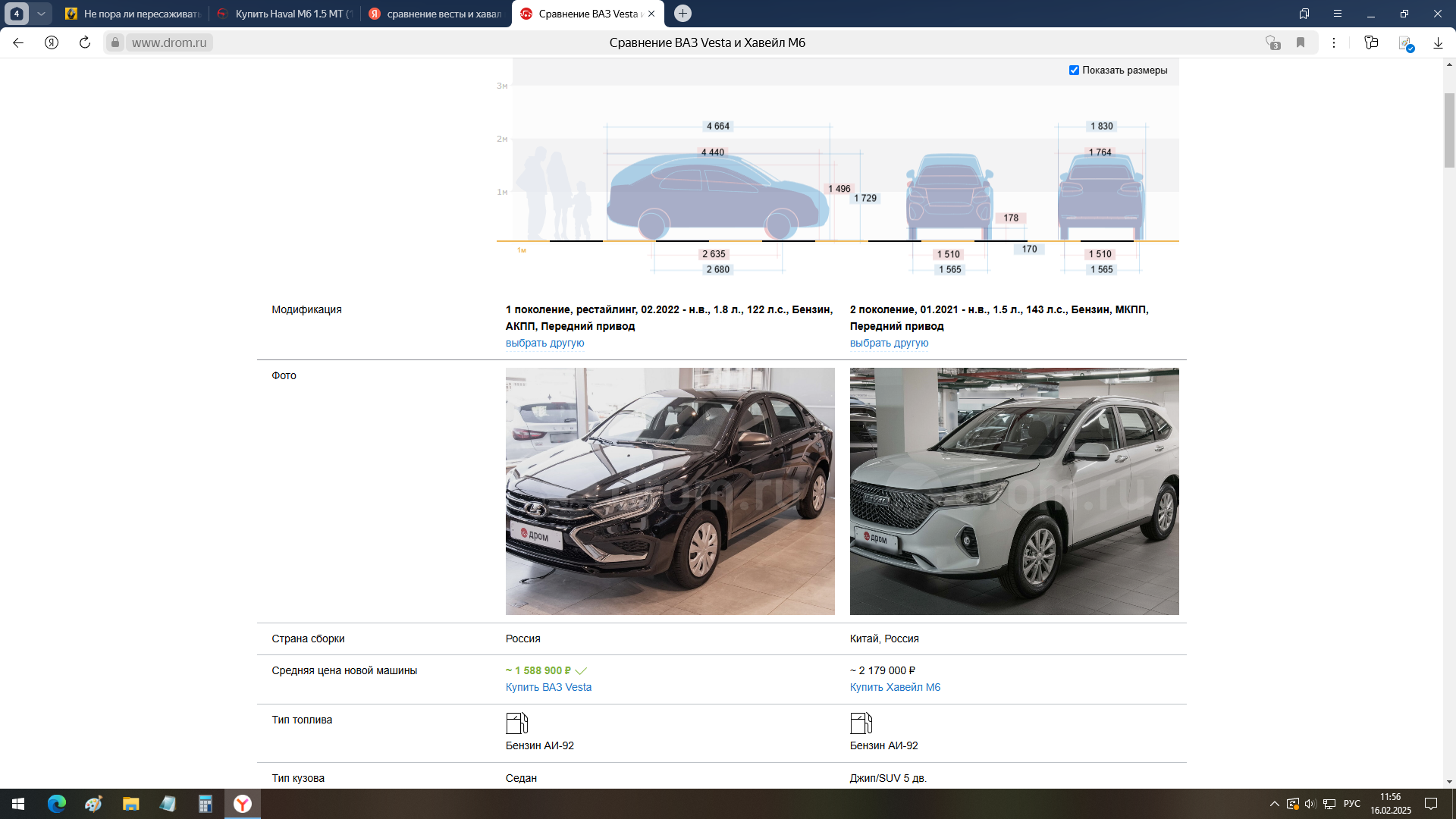Viewport: 1456px width, 819px height.
Task: Show hidden system tray icons
Action: (1275, 804)
